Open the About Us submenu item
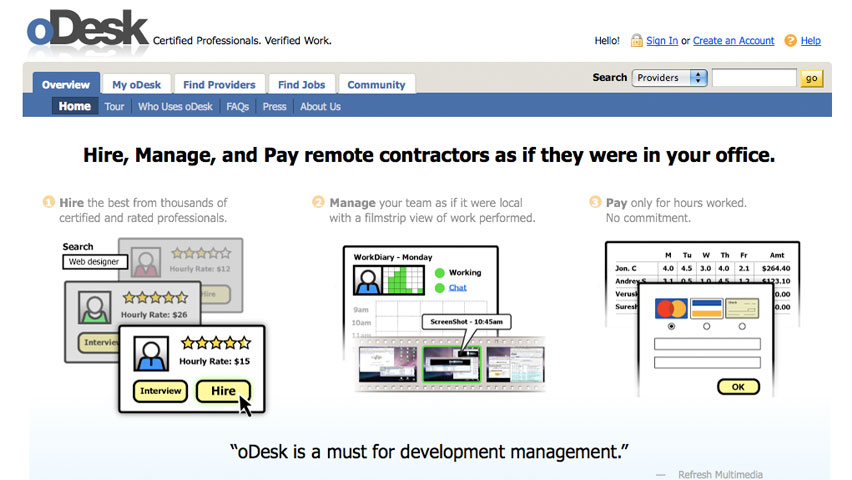Screen dimensions: 852x480 coord(320,107)
